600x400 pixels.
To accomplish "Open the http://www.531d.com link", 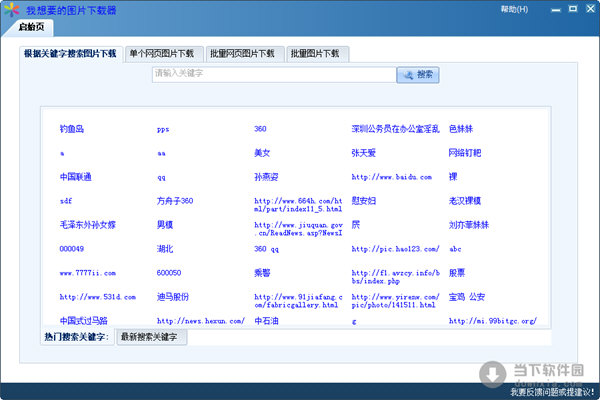I will pyautogui.click(x=98, y=297).
